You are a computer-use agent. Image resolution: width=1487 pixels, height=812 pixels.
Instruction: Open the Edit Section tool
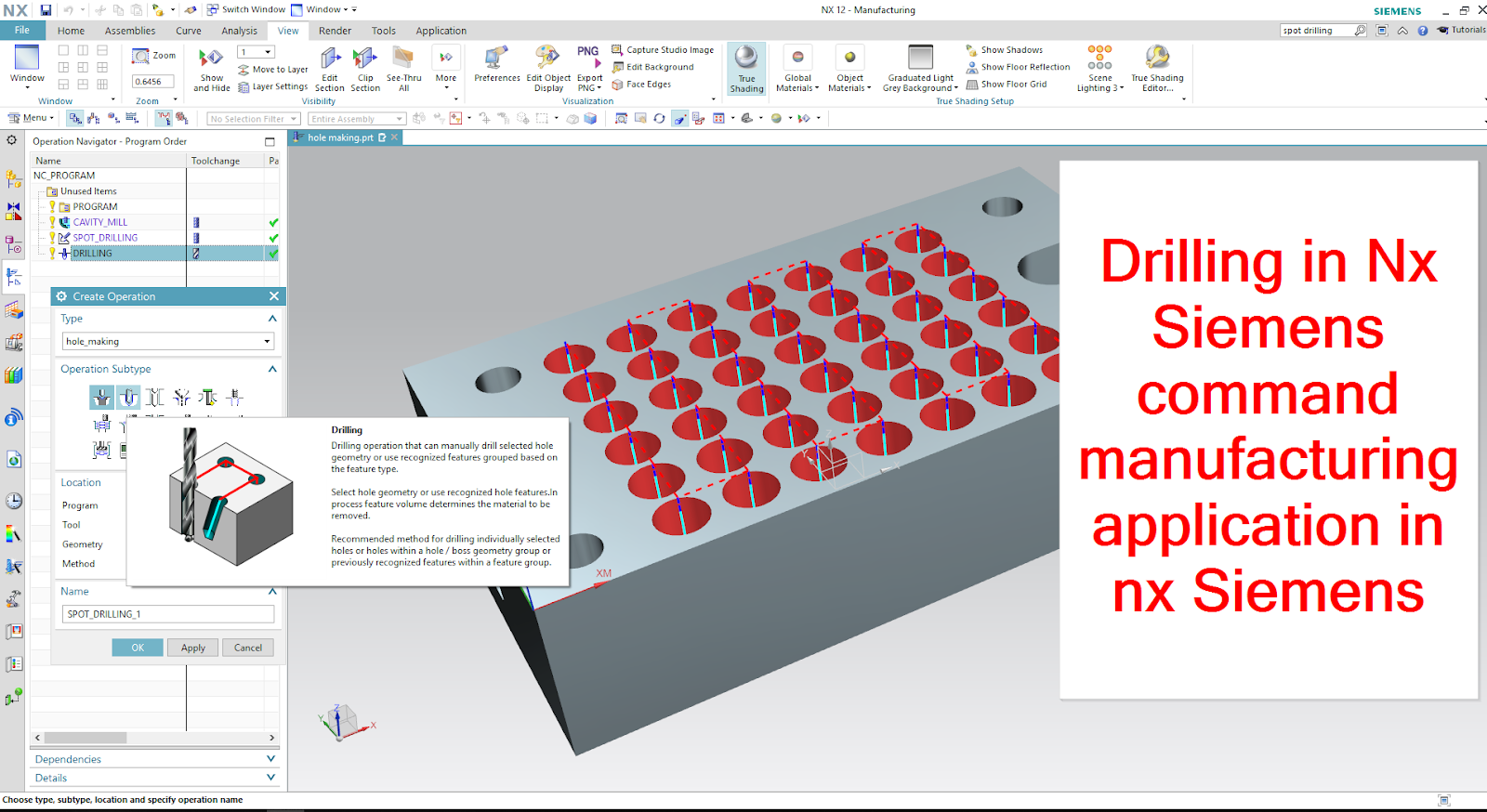pos(329,70)
